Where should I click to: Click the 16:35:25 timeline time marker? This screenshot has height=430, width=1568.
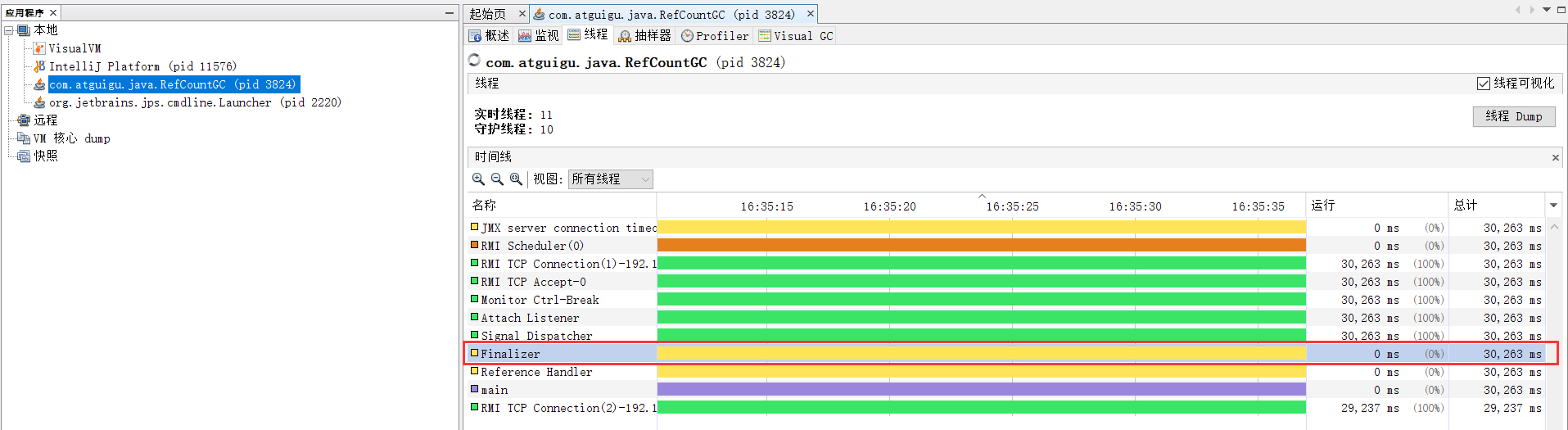pos(1012,206)
